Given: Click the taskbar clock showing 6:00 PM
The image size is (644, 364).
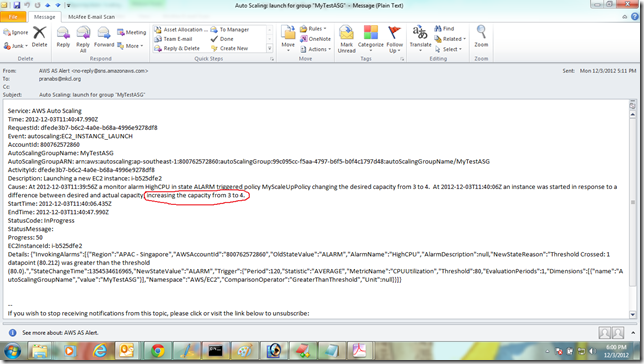Looking at the screenshot, I should pos(616,351).
